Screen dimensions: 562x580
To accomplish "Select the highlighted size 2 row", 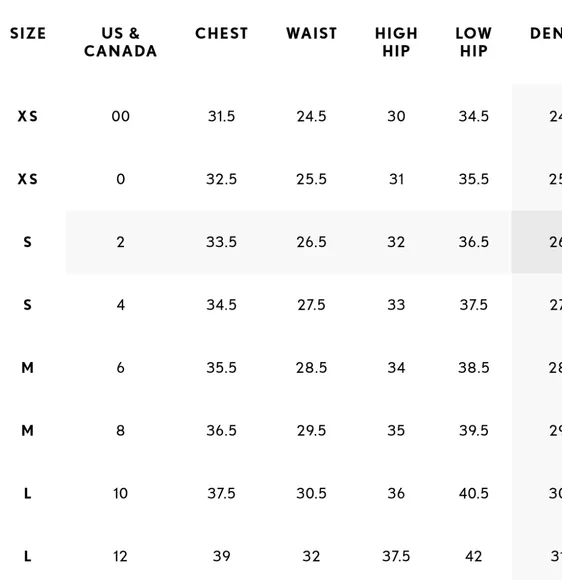I will pos(314,242).
